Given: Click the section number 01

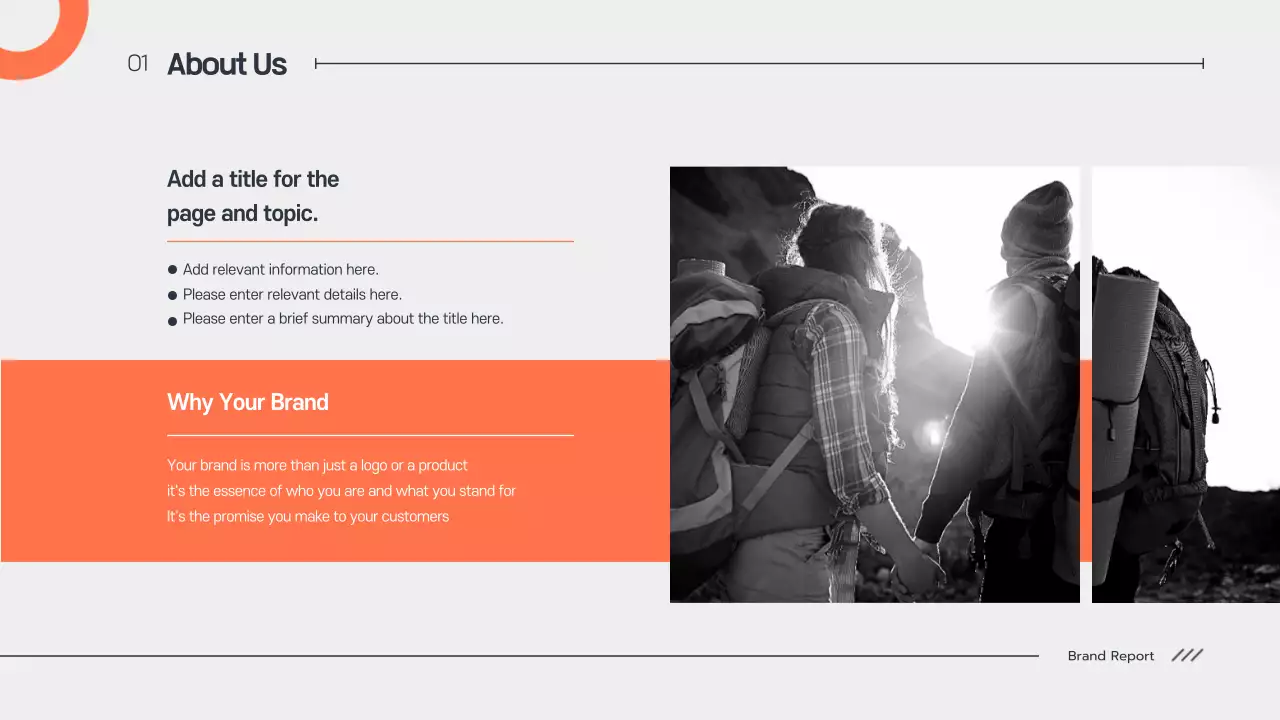Looking at the screenshot, I should [x=138, y=63].
